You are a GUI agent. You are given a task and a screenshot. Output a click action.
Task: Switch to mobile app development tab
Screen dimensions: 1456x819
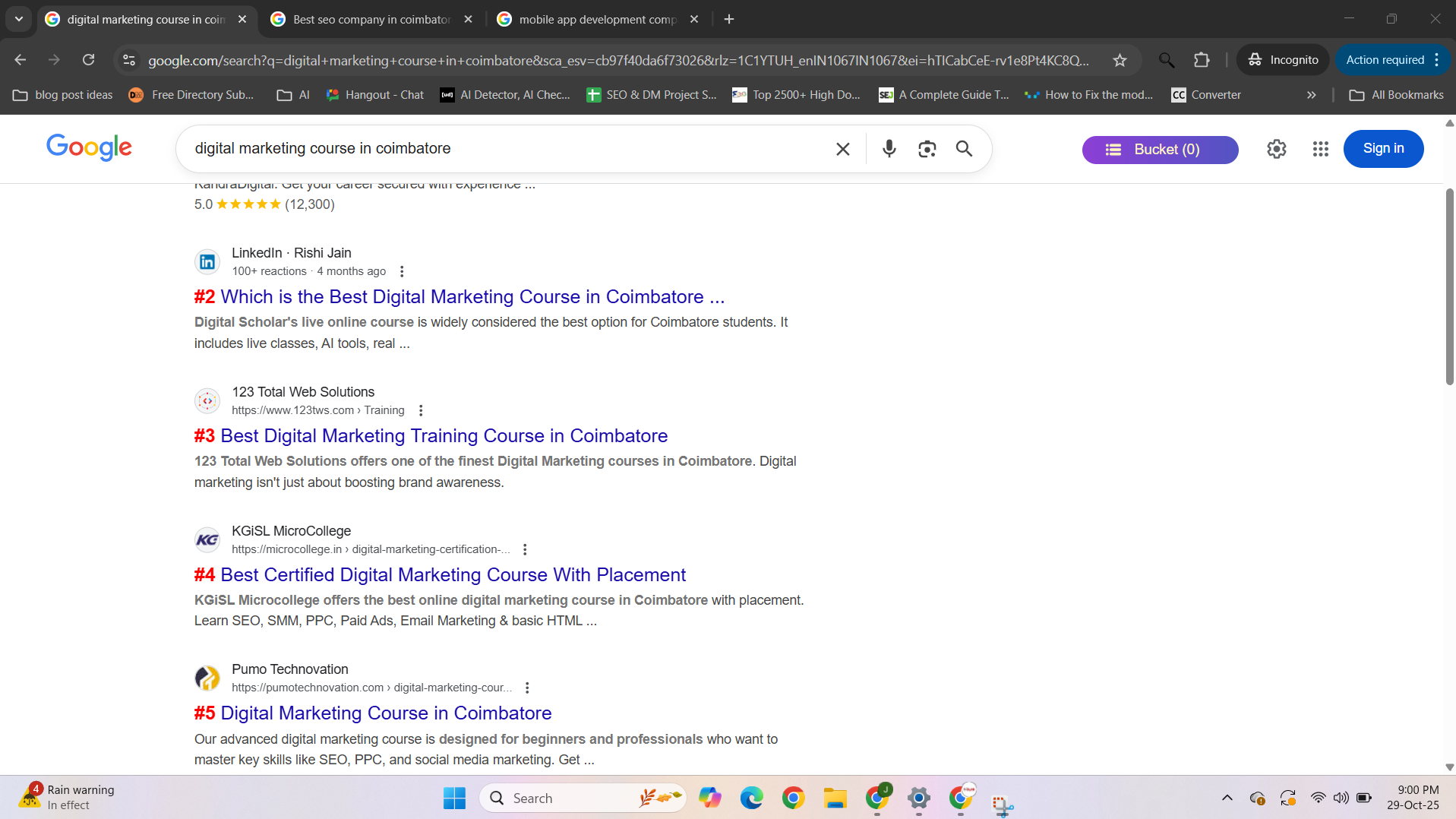pos(597,19)
